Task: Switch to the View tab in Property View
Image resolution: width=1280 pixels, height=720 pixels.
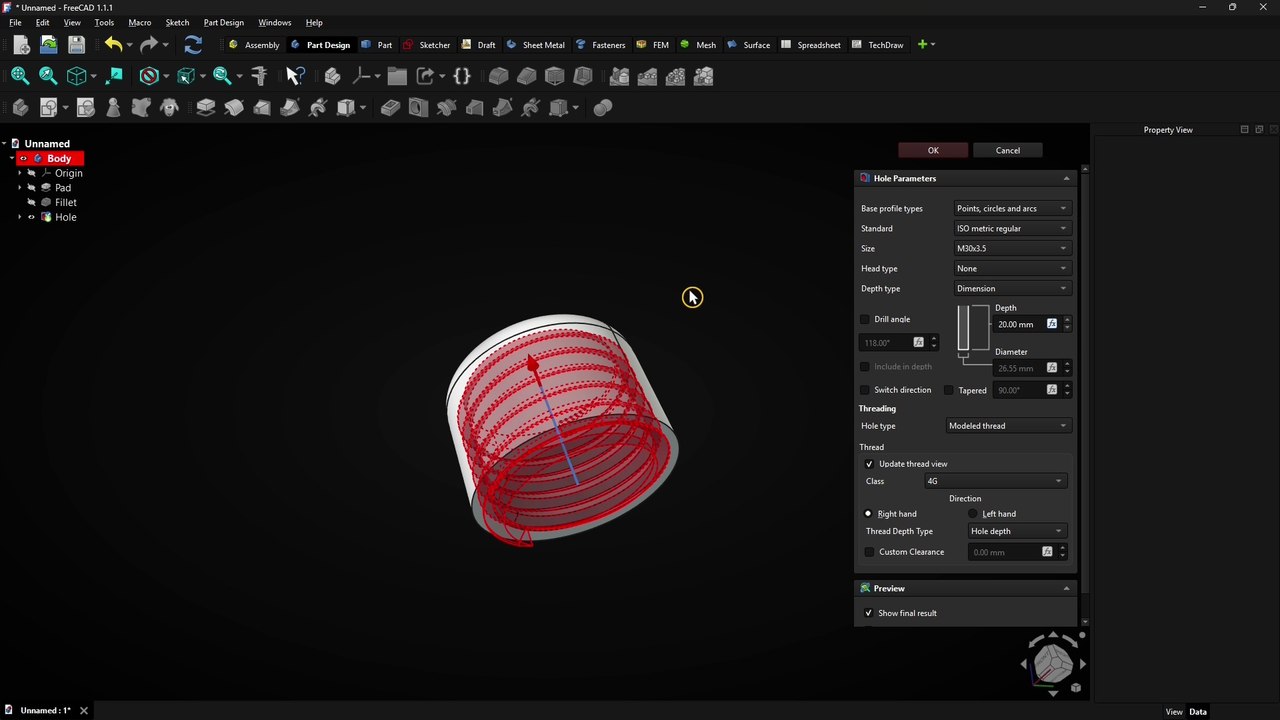Action: [1174, 712]
